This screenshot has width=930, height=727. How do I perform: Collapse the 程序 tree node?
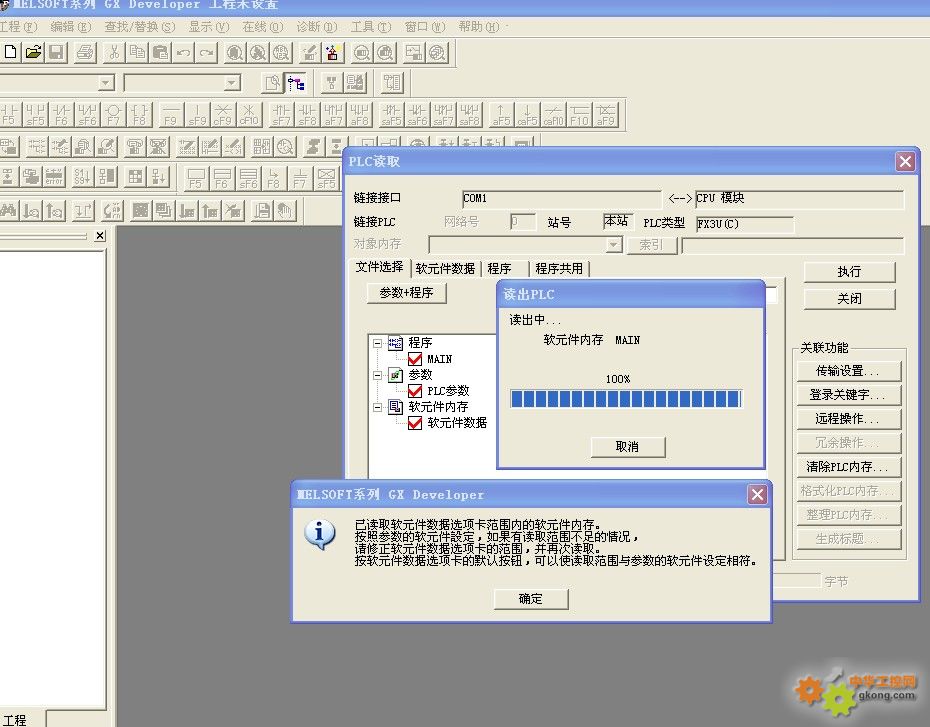click(x=378, y=342)
